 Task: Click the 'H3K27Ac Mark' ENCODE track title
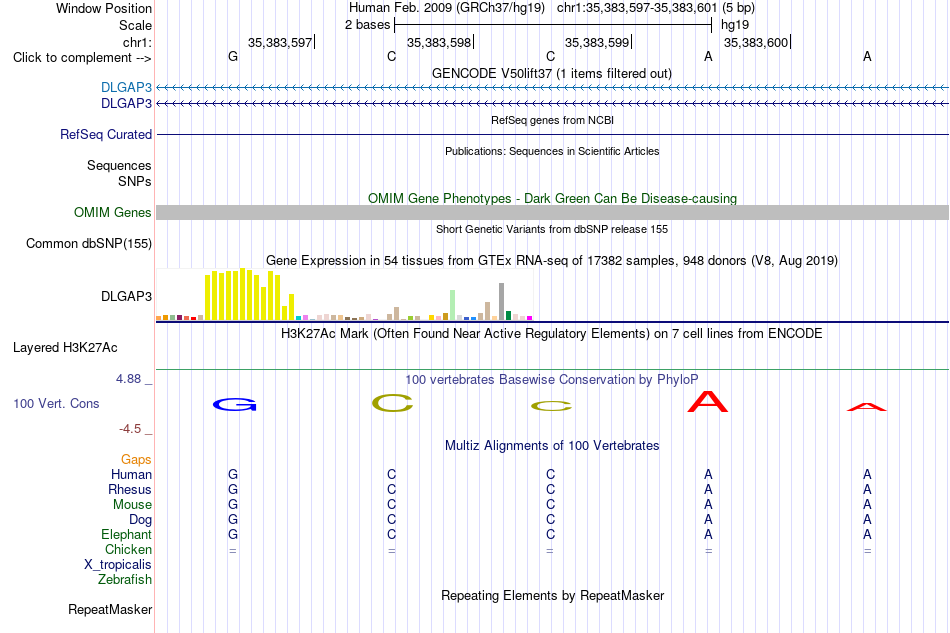coord(552,333)
